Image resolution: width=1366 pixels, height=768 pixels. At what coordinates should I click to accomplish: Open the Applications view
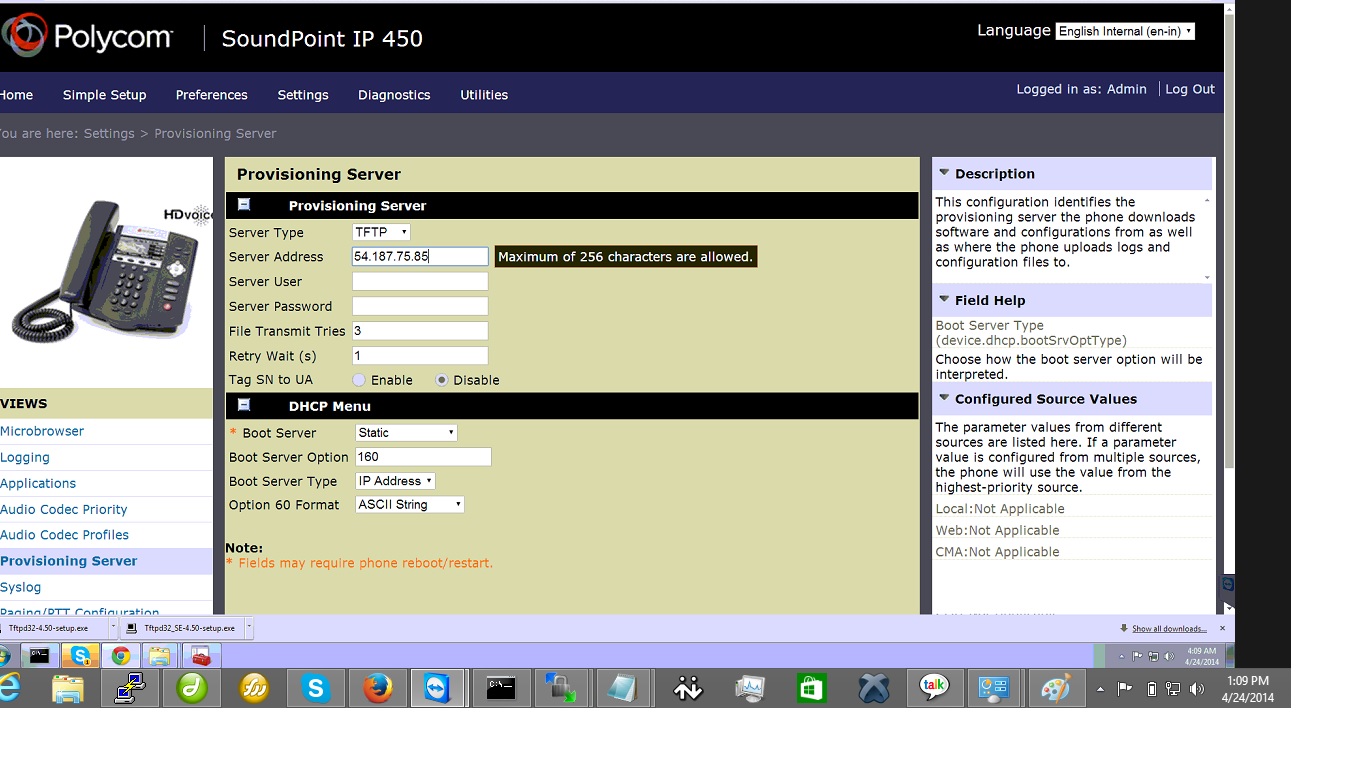38,483
